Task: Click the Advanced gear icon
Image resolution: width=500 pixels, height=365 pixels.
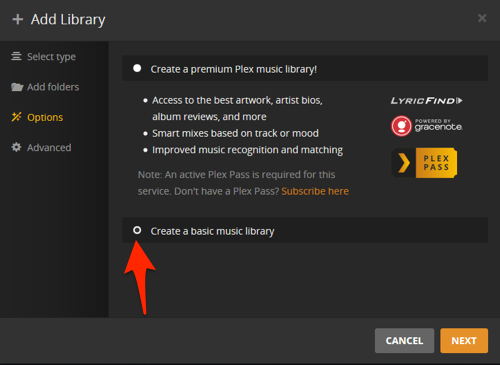Action: [x=16, y=147]
